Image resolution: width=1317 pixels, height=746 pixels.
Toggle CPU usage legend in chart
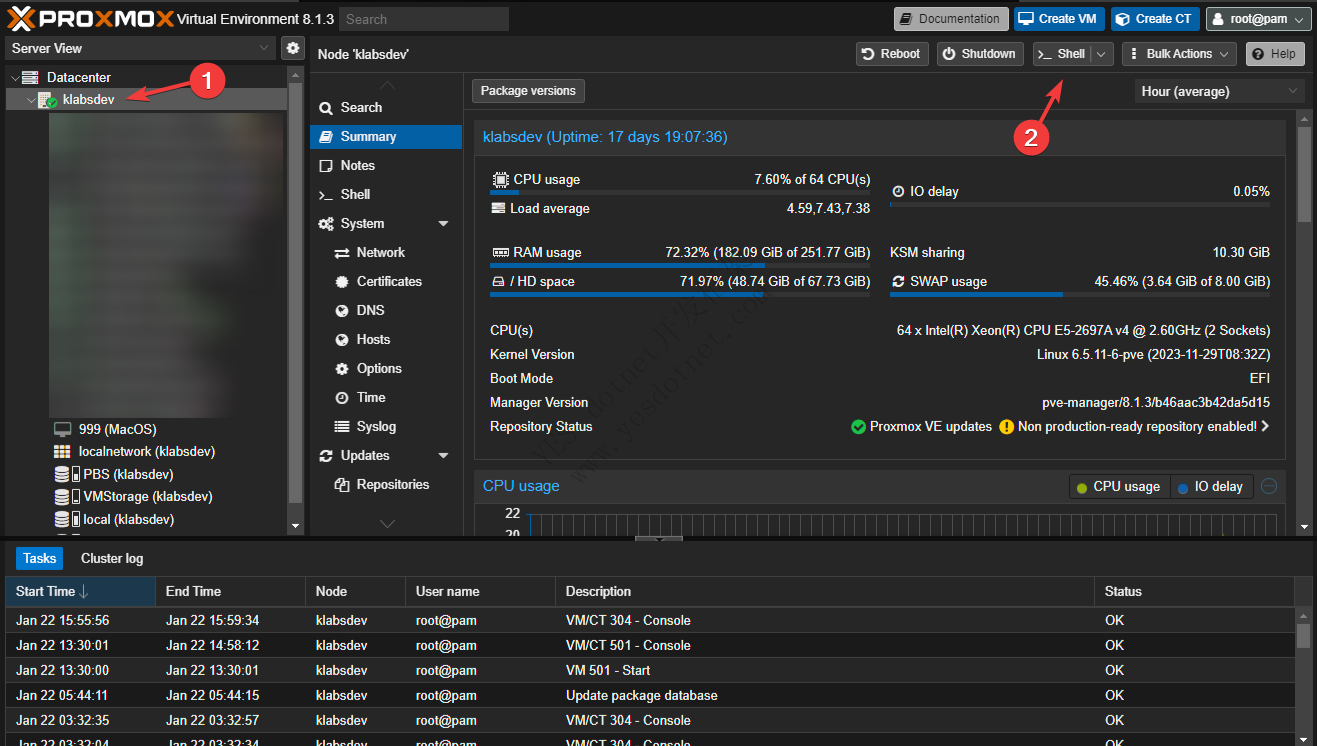pyautogui.click(x=1118, y=487)
